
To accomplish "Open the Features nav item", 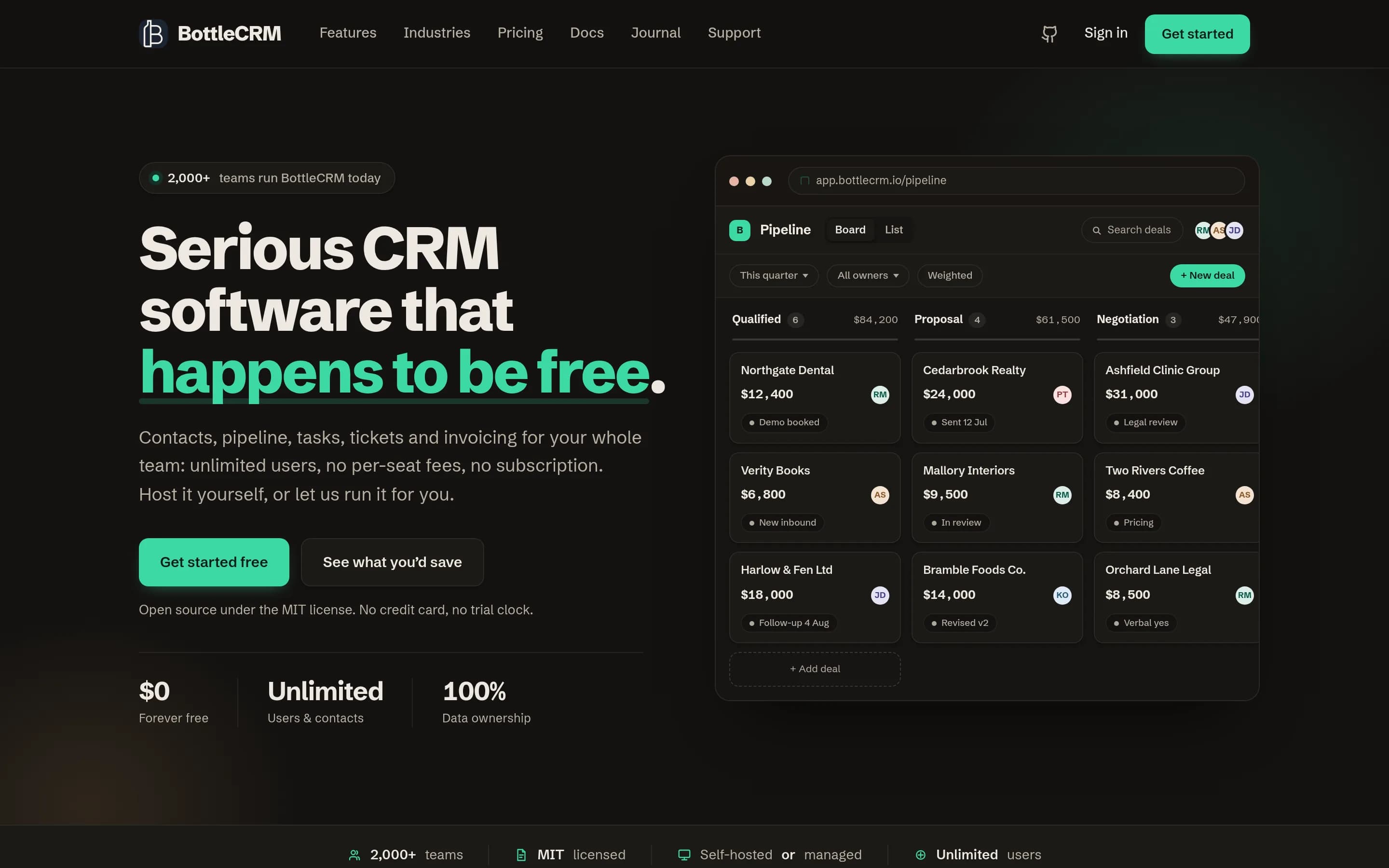I will [x=348, y=33].
